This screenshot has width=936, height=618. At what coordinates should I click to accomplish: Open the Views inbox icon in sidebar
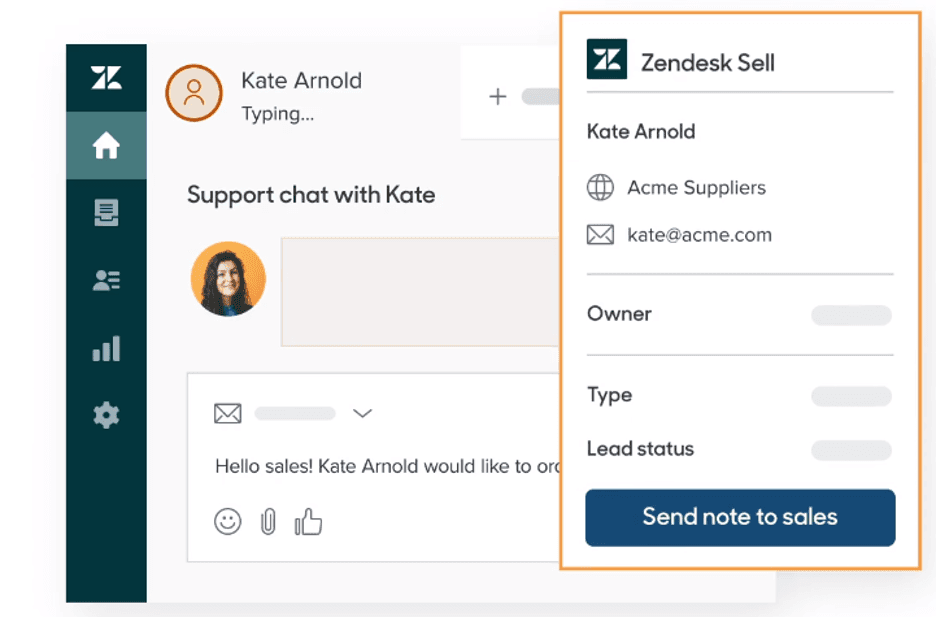click(106, 213)
